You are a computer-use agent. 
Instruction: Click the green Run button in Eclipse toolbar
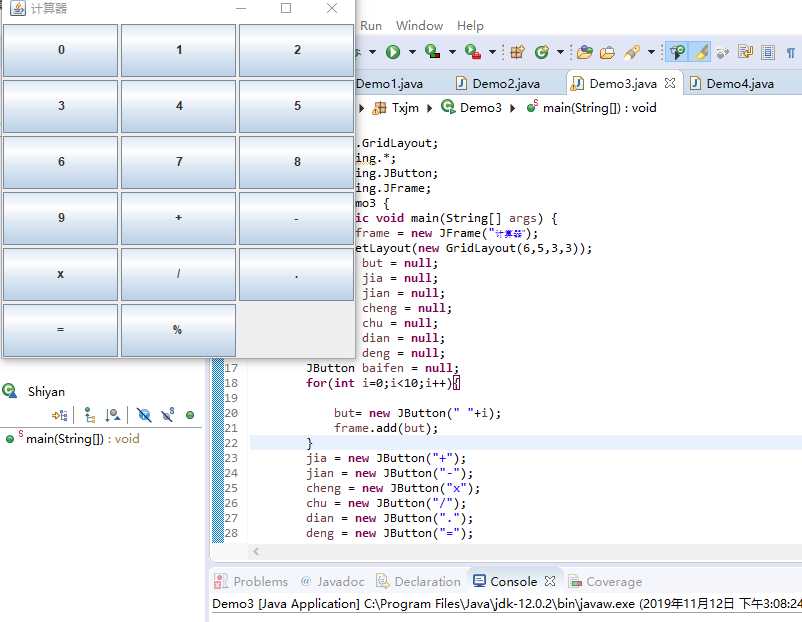pos(393,52)
